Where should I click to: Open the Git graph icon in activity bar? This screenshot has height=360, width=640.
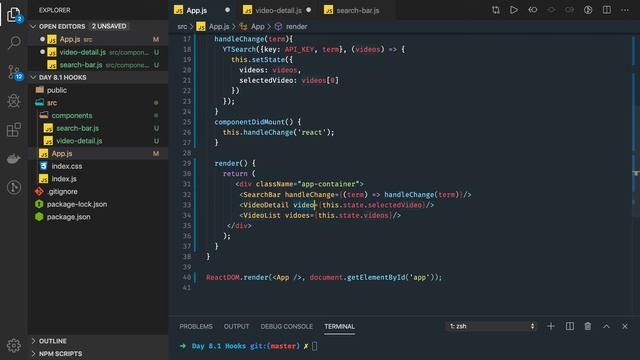point(14,187)
